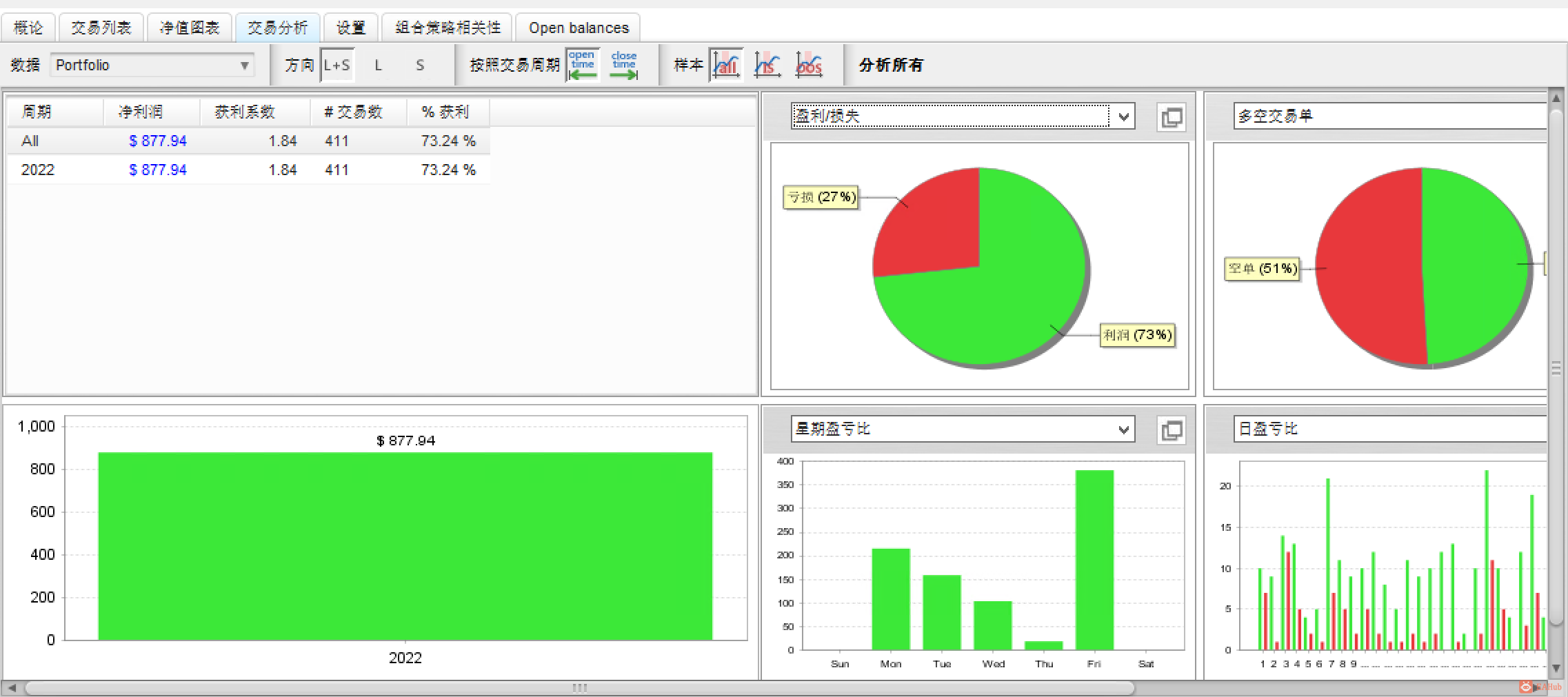This screenshot has width=1568, height=697.
Task: Click the 2022 label under the bar chart
Action: (x=405, y=658)
